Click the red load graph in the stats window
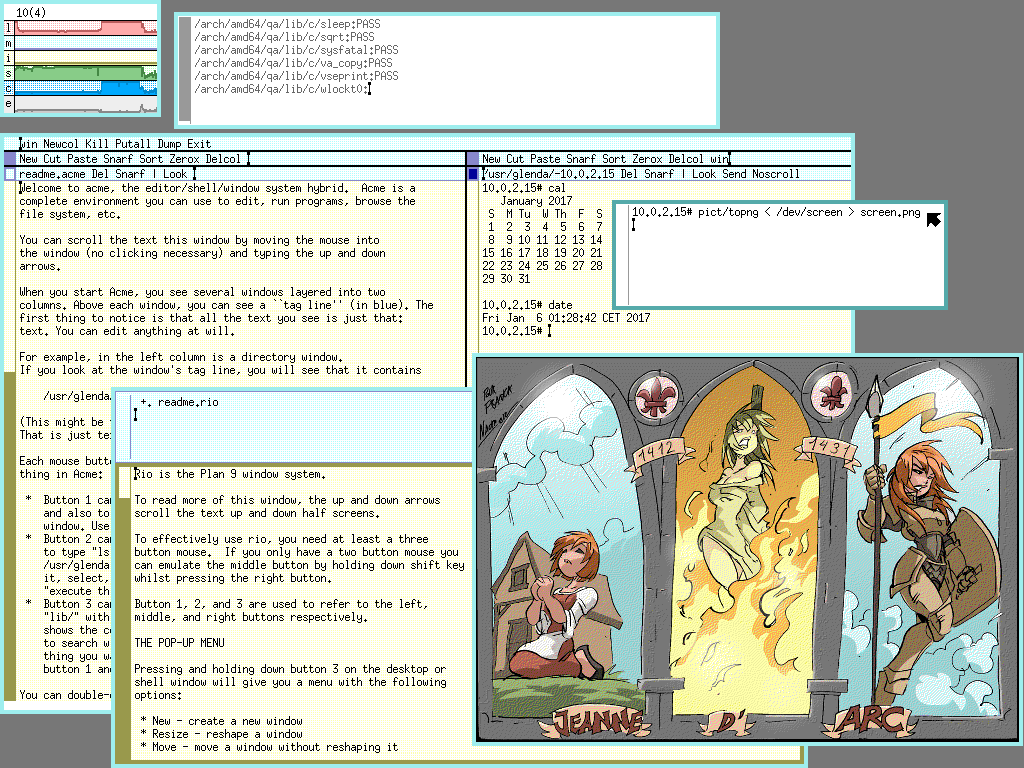Image resolution: width=1024 pixels, height=768 pixels. click(86, 27)
